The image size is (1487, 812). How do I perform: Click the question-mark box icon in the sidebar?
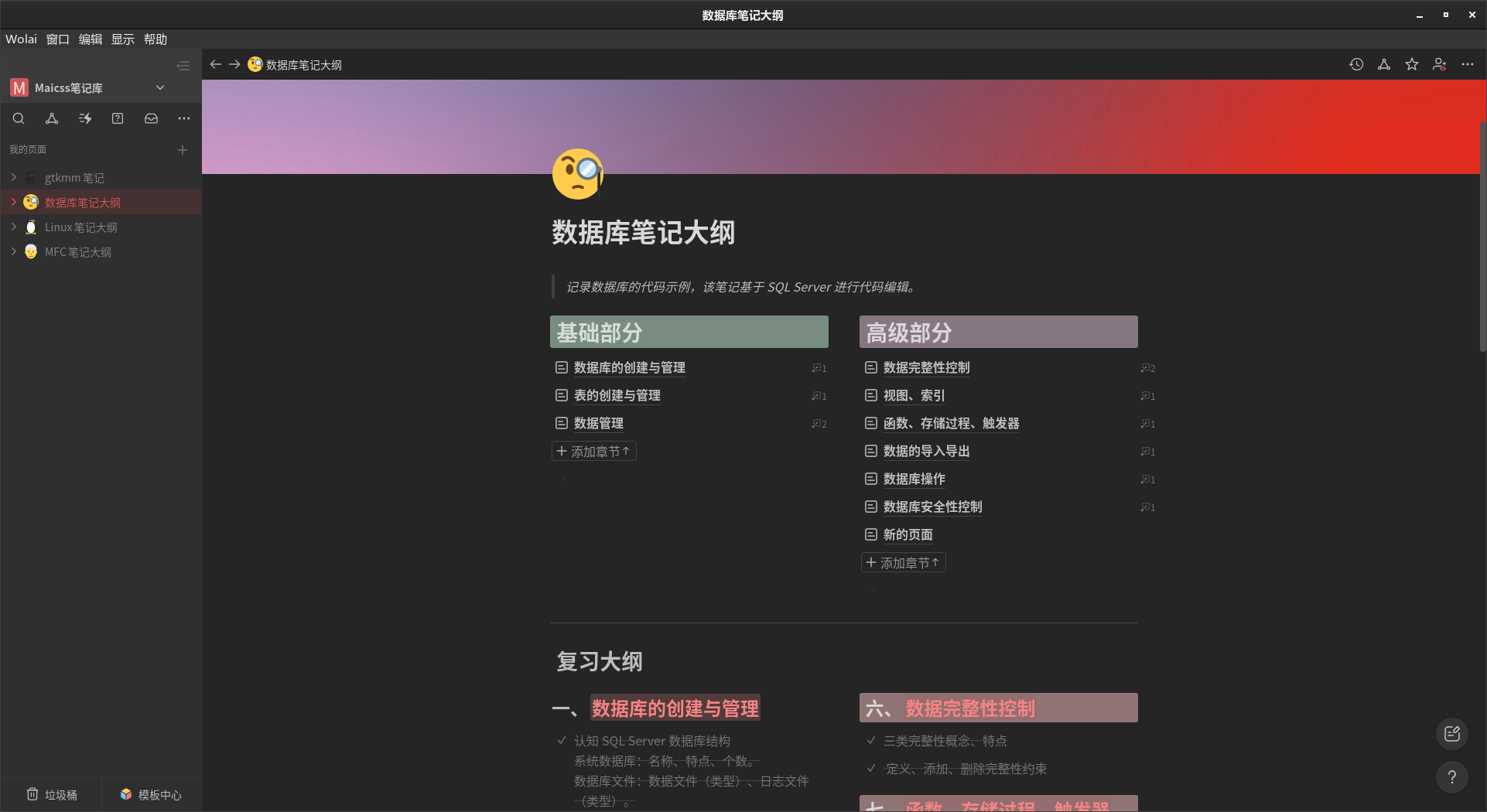tap(118, 118)
